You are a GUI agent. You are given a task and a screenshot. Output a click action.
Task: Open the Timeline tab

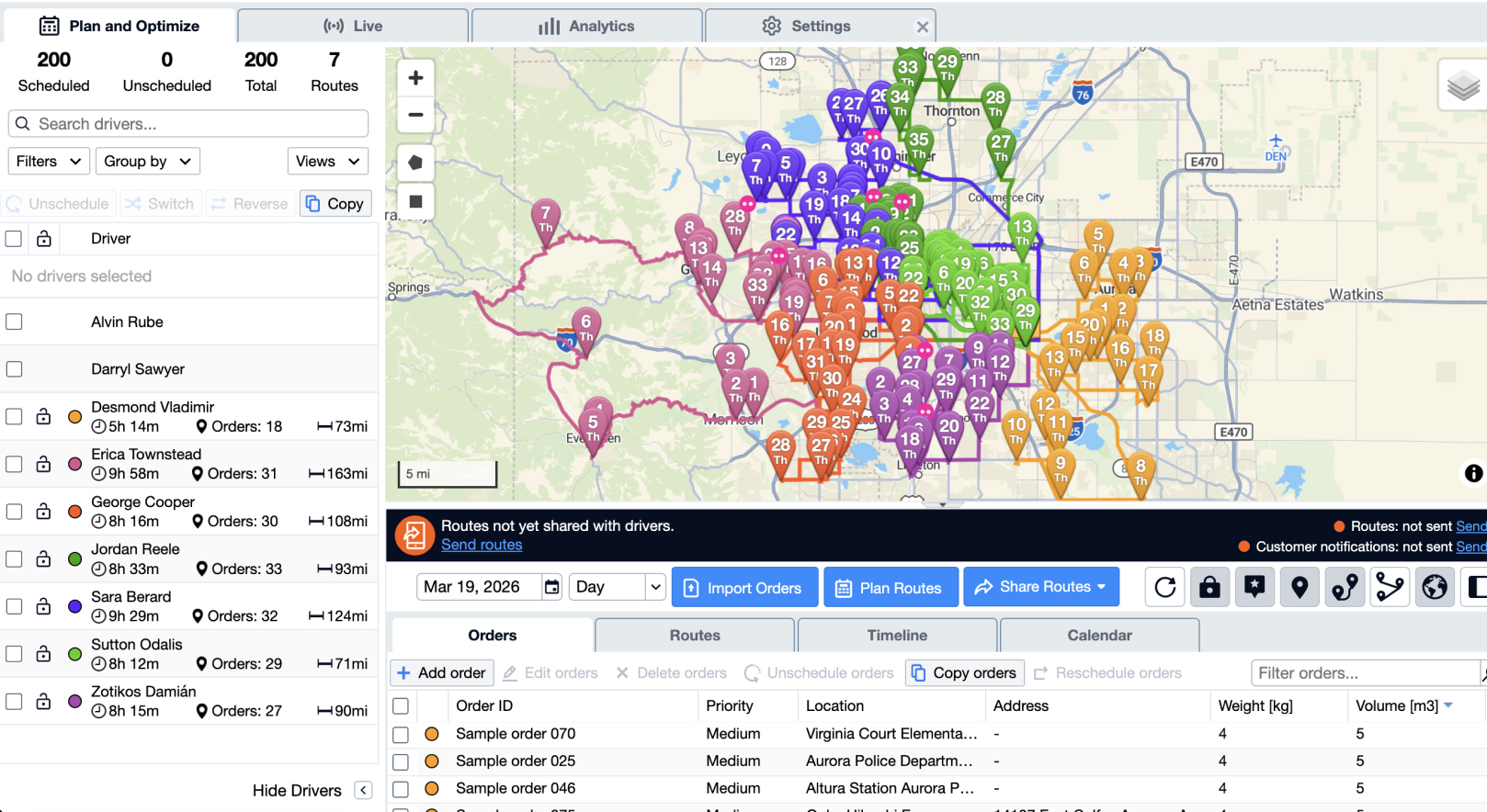897,635
